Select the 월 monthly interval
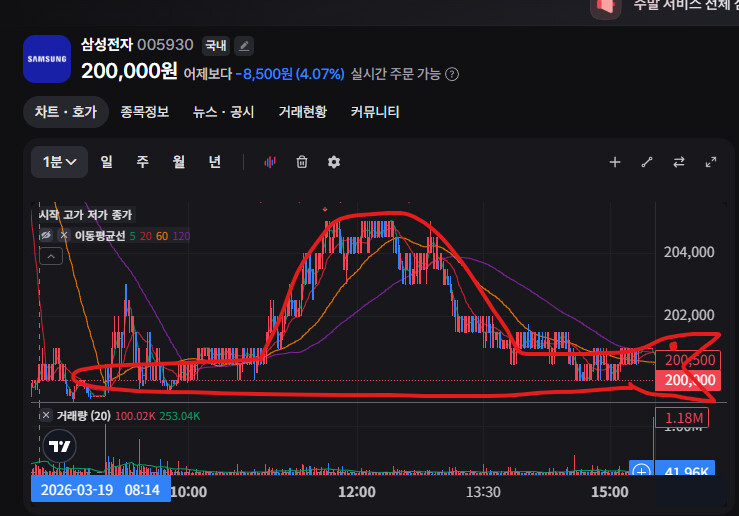 tap(179, 162)
